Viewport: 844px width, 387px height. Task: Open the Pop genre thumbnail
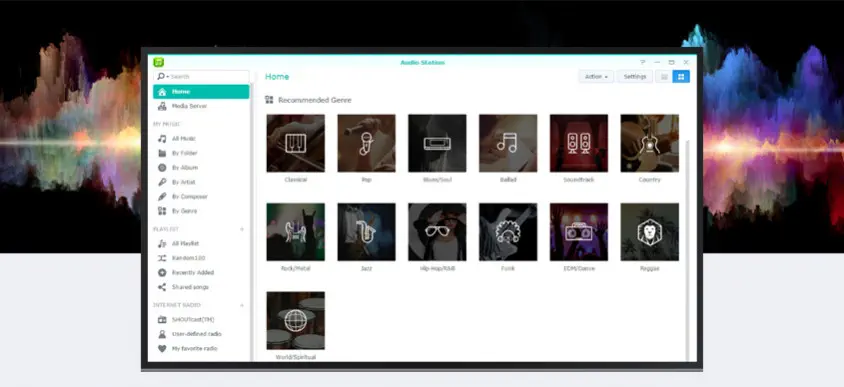[x=367, y=143]
